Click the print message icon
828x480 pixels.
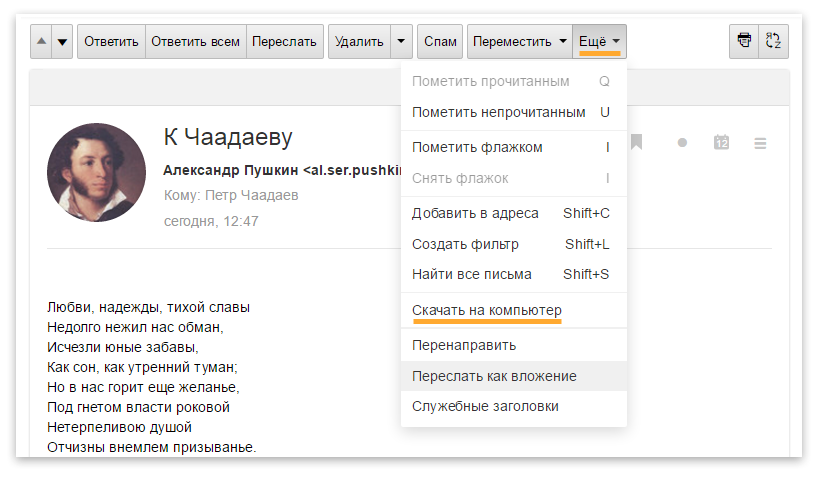coord(744,41)
